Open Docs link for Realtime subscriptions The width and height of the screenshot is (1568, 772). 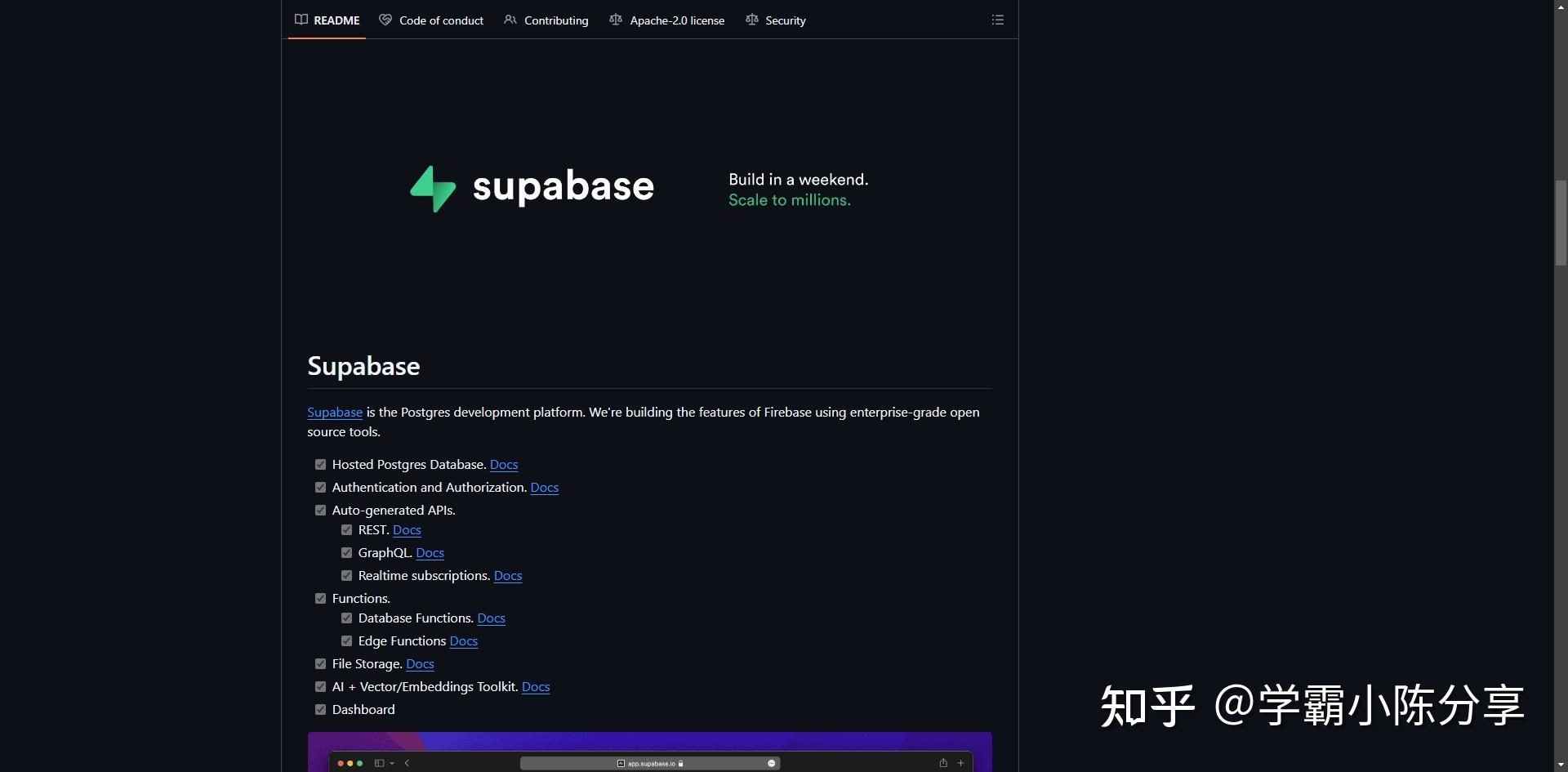(508, 575)
